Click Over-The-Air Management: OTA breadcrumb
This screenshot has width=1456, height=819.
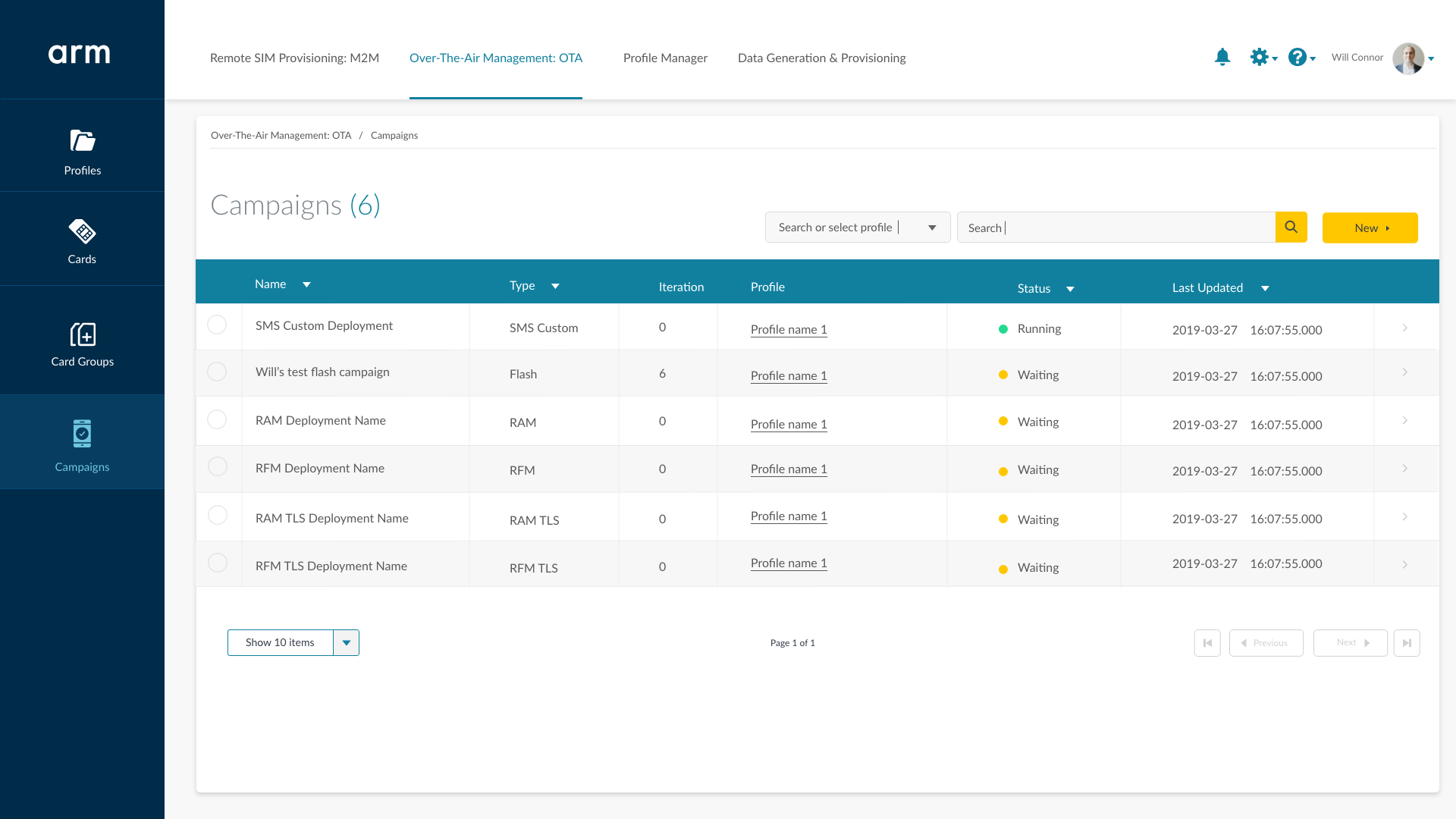(x=281, y=136)
